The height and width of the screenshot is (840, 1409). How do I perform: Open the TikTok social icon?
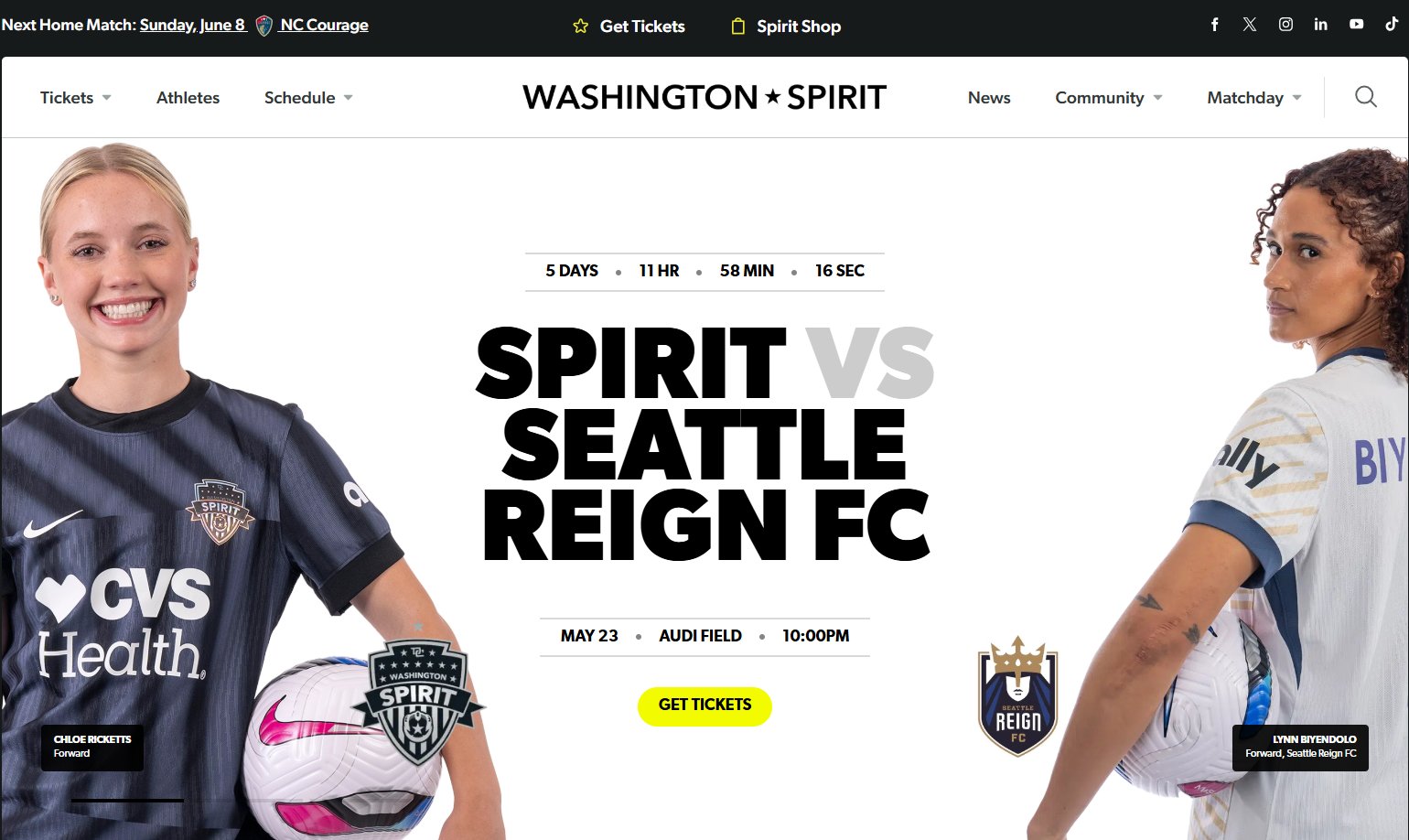pyautogui.click(x=1391, y=25)
